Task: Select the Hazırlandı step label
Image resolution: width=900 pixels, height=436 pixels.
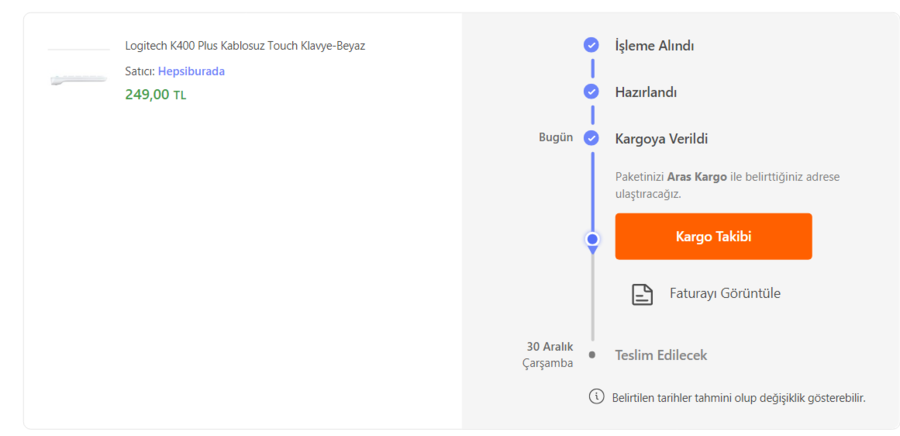Action: tap(646, 92)
